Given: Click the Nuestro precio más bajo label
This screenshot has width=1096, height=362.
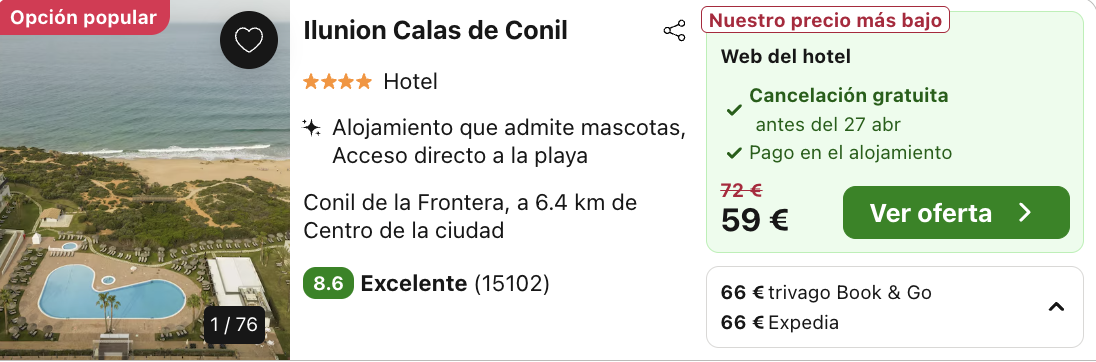Looking at the screenshot, I should pos(825,20).
